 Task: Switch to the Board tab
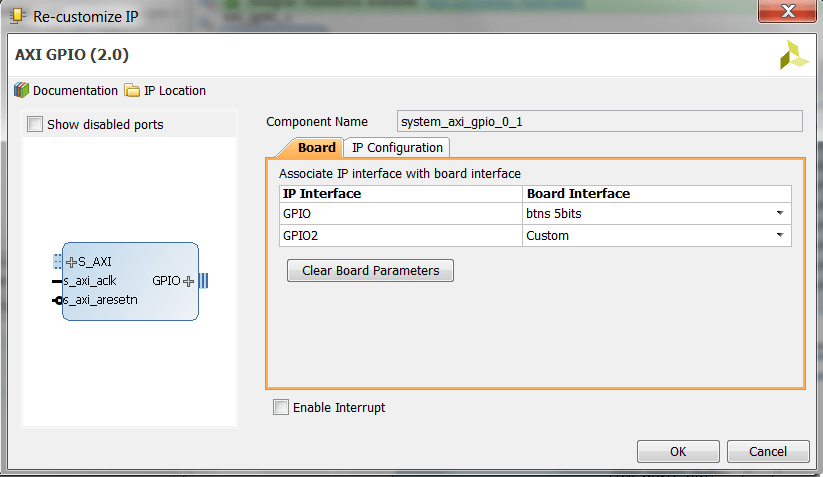(x=316, y=148)
